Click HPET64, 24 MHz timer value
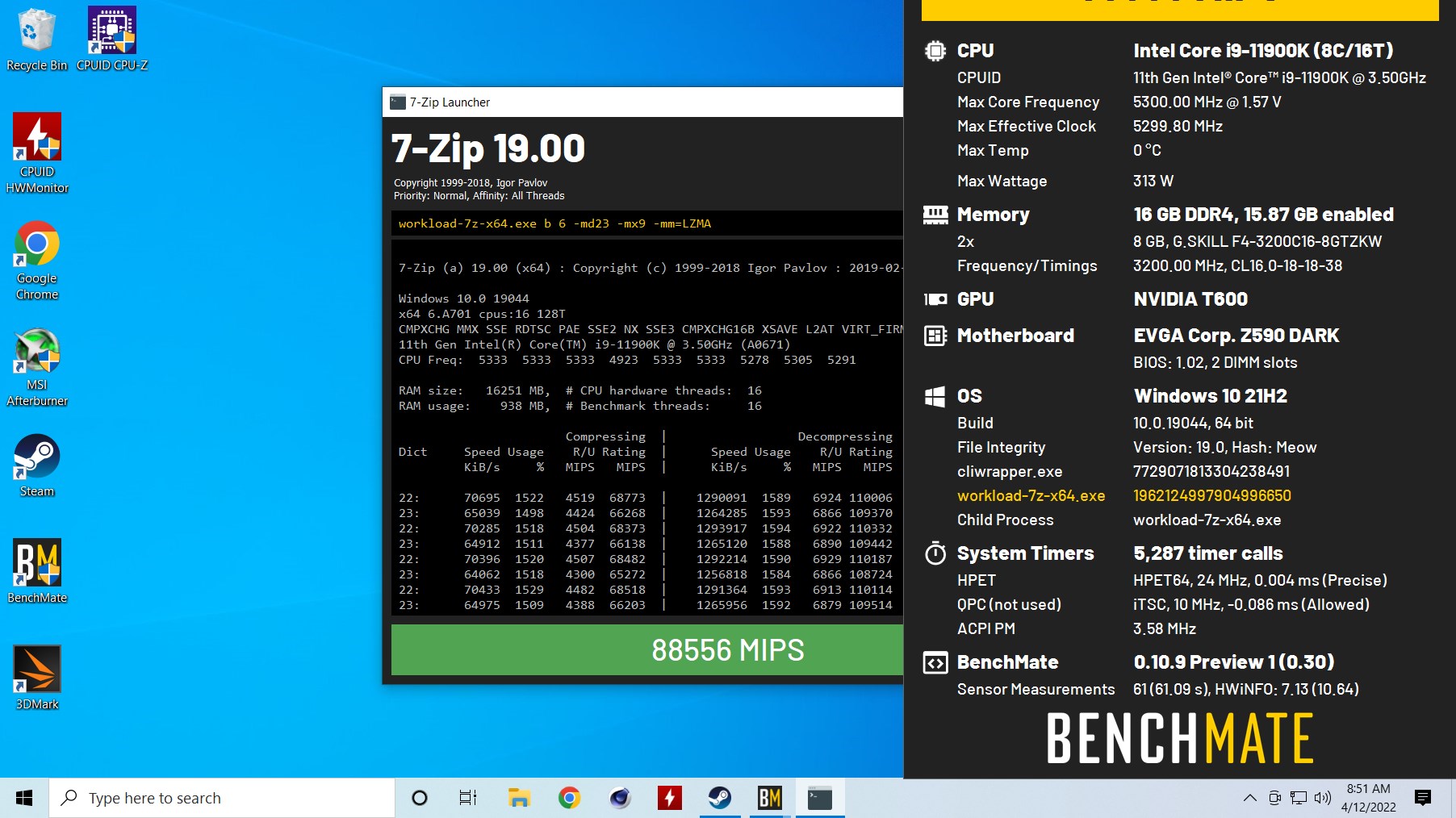Screen dimensions: 1456x818 pyautogui.click(x=1261, y=581)
